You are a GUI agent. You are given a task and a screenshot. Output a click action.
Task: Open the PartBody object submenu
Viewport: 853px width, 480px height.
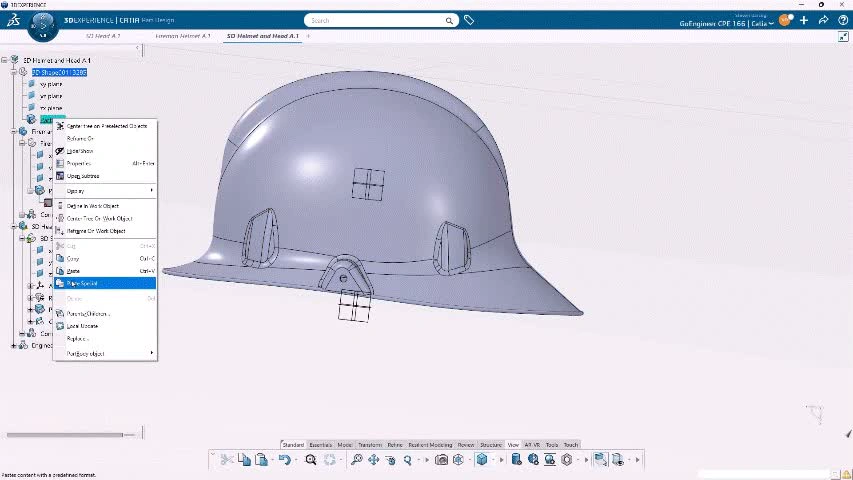[x=106, y=354]
